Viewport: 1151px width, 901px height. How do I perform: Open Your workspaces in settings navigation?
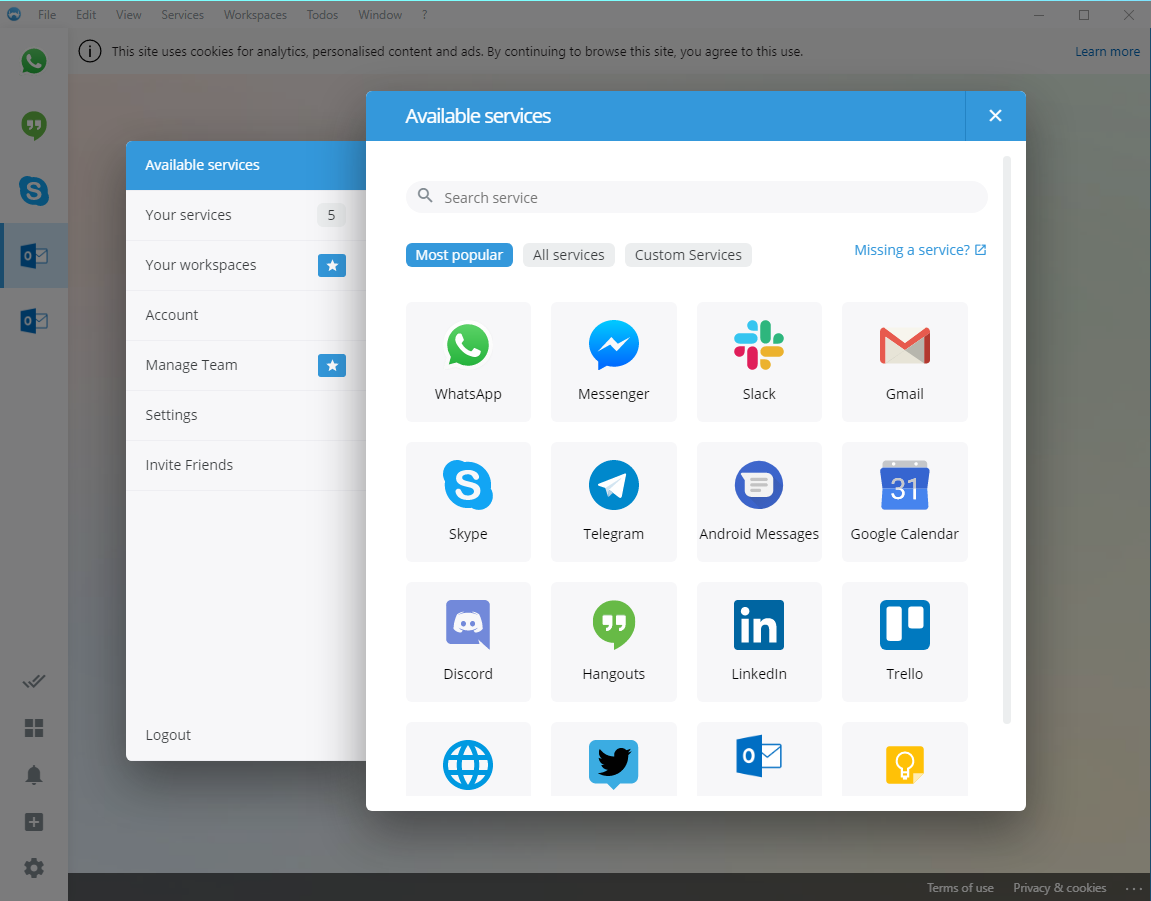coord(246,265)
